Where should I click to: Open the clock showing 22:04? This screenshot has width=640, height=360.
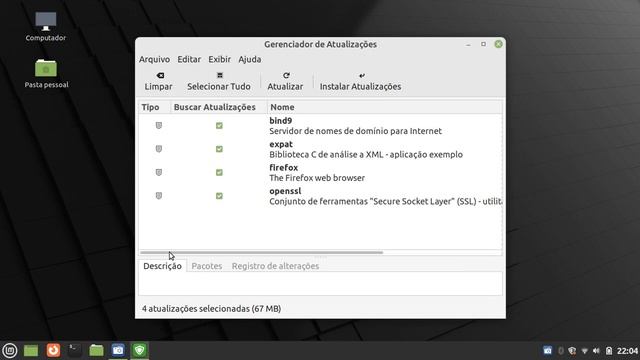627,351
